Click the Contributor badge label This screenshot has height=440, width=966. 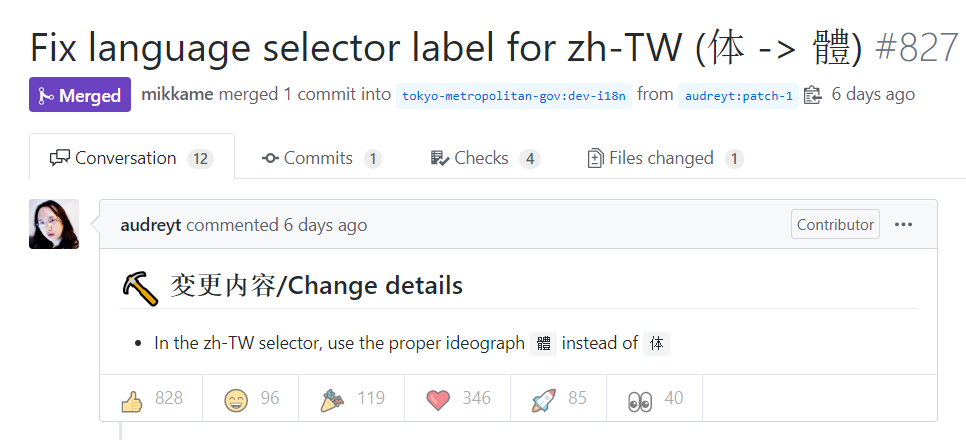[x=835, y=224]
